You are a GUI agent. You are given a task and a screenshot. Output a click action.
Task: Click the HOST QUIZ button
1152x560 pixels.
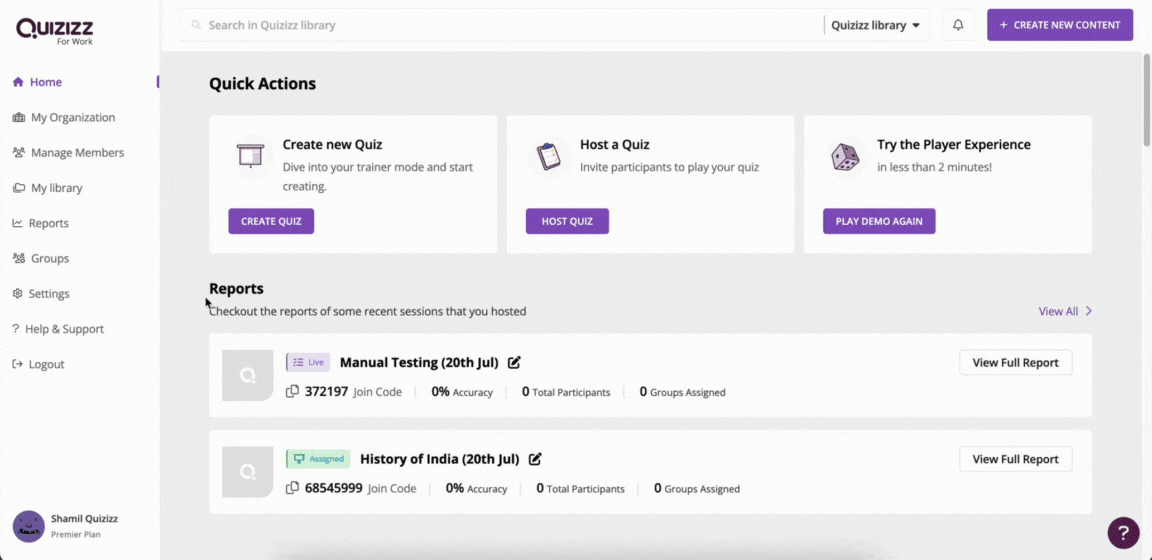coord(567,221)
